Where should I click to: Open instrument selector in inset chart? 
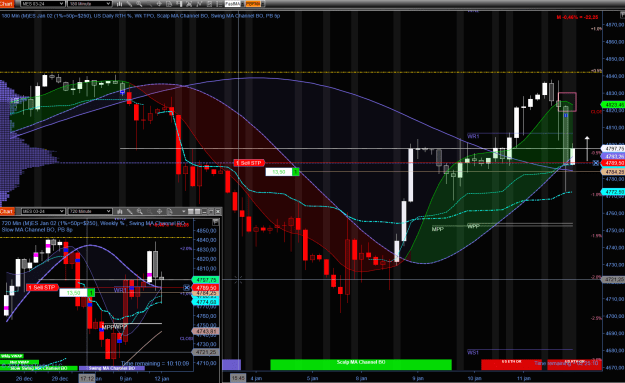click(43, 211)
